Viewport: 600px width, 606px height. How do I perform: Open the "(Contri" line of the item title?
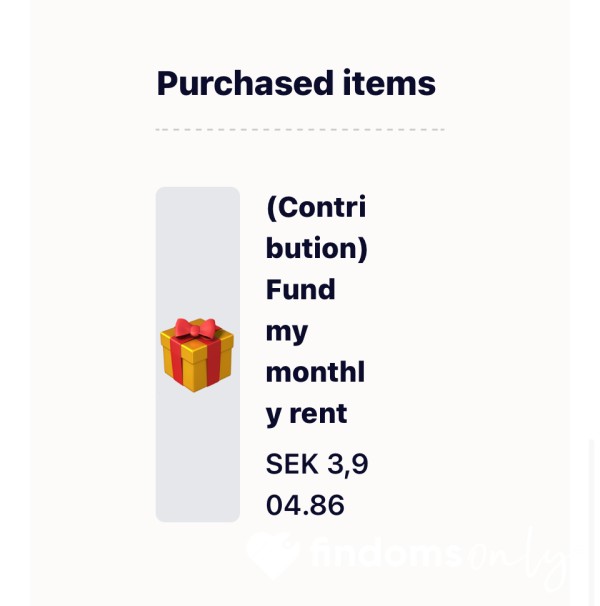(x=316, y=208)
